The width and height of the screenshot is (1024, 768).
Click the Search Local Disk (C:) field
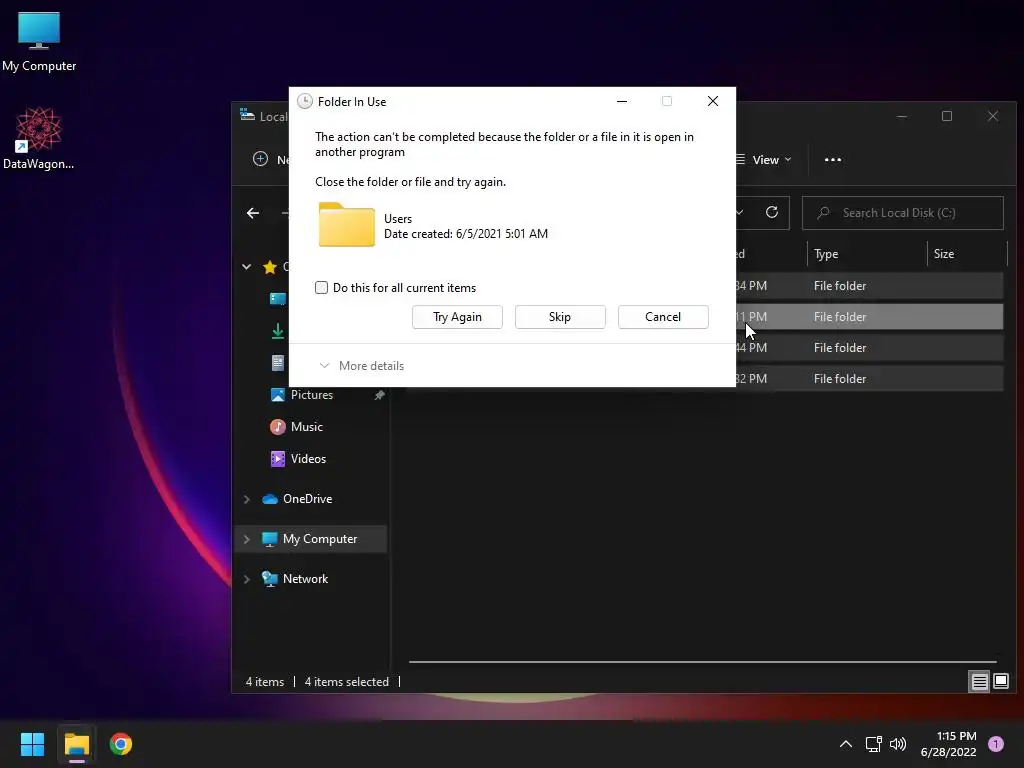[x=903, y=213]
